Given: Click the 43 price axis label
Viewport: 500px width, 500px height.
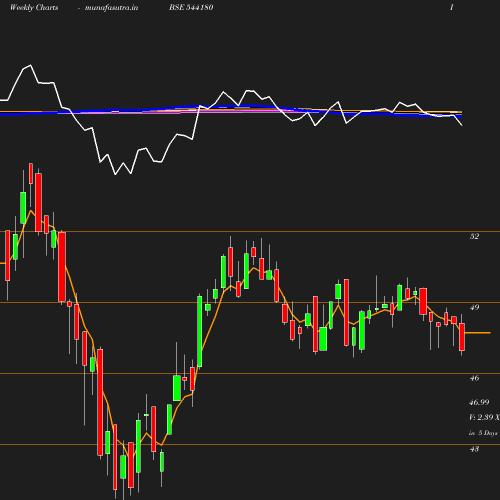Looking at the screenshot, I should pos(474,449).
